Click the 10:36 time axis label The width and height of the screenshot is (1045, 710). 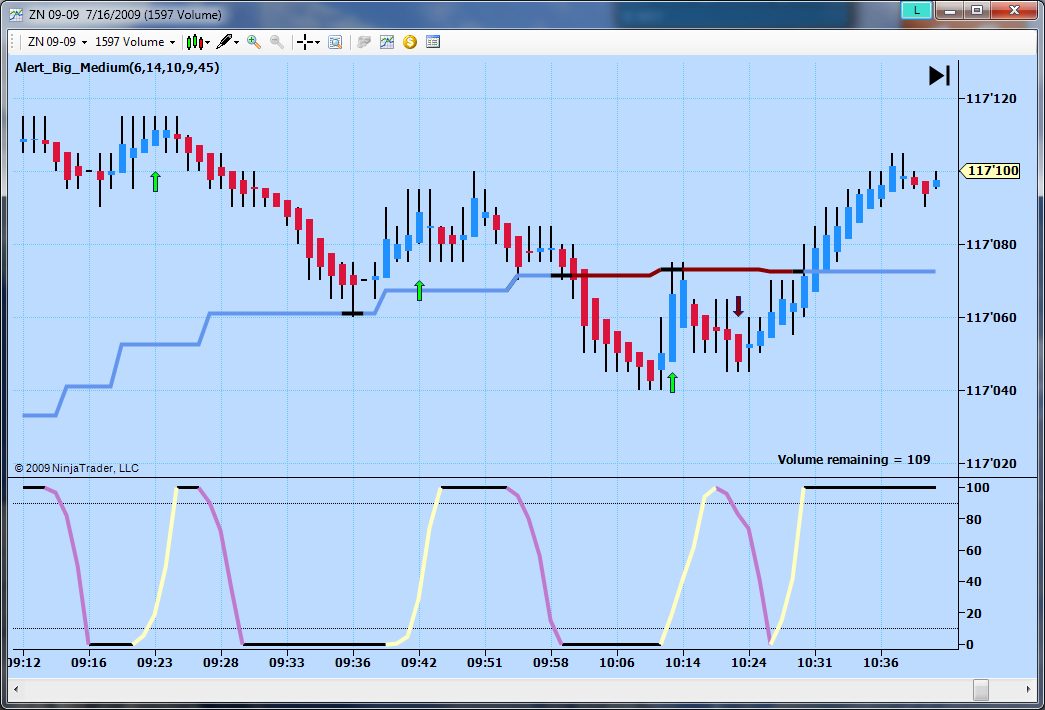tap(880, 663)
